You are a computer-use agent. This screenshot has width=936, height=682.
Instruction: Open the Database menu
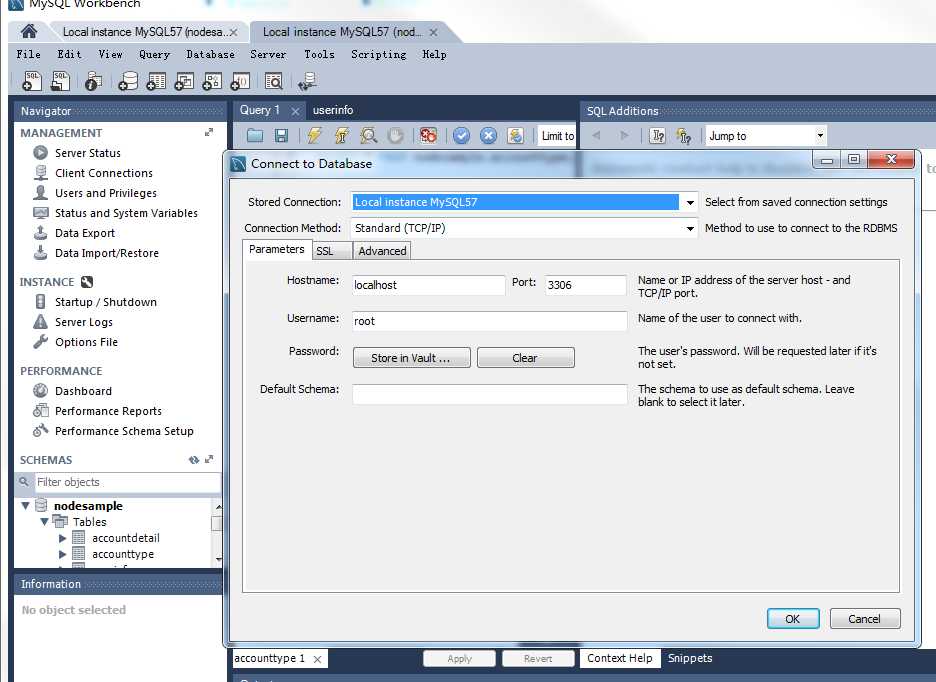(210, 54)
